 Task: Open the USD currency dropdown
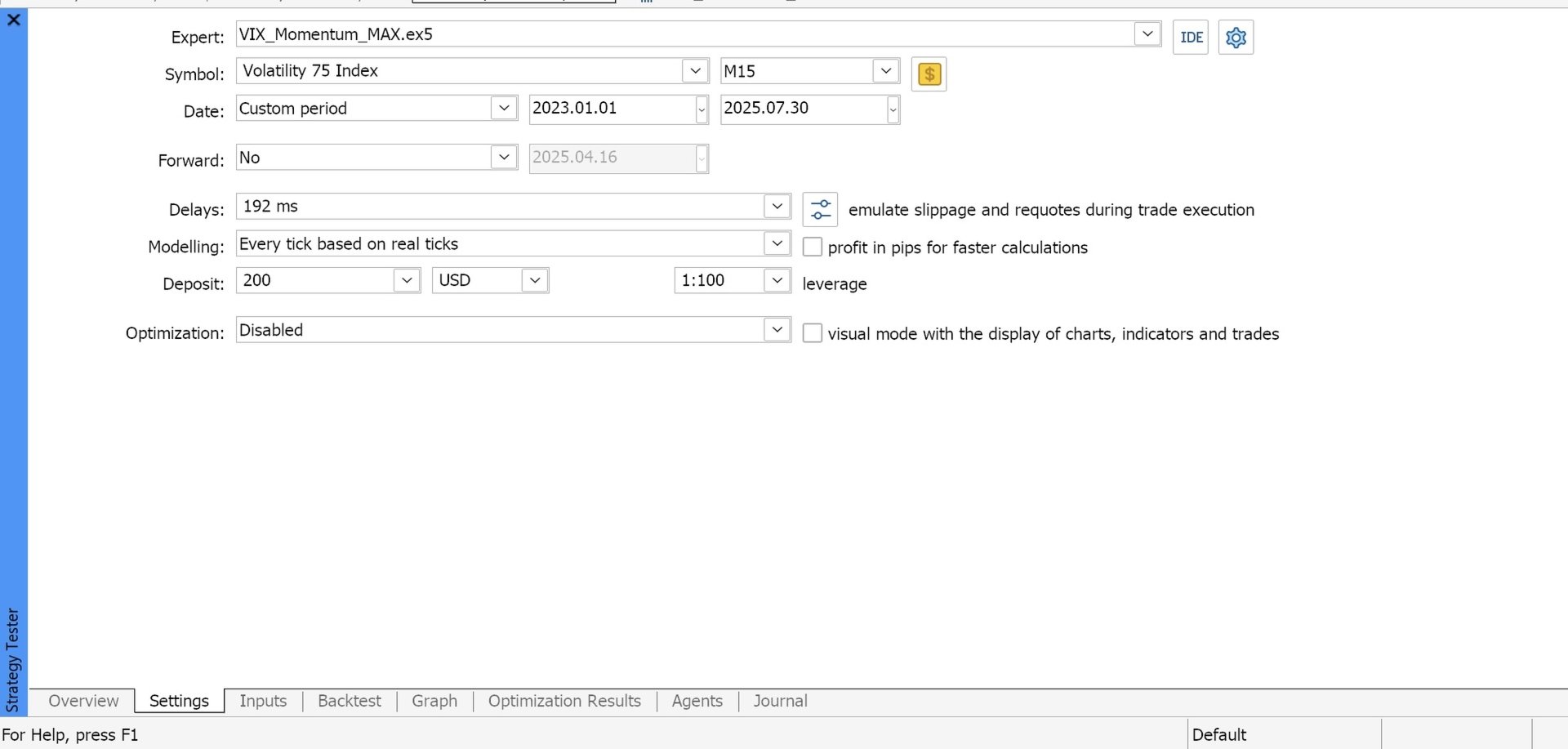click(x=535, y=281)
